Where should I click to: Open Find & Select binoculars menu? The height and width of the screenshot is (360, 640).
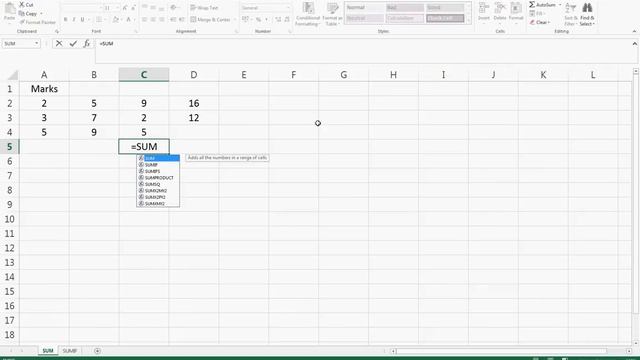pos(587,14)
